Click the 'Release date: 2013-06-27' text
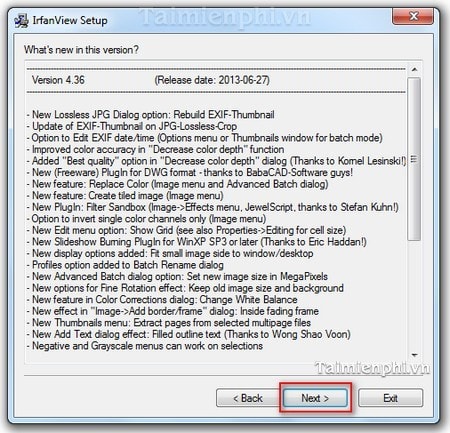 tap(212, 80)
